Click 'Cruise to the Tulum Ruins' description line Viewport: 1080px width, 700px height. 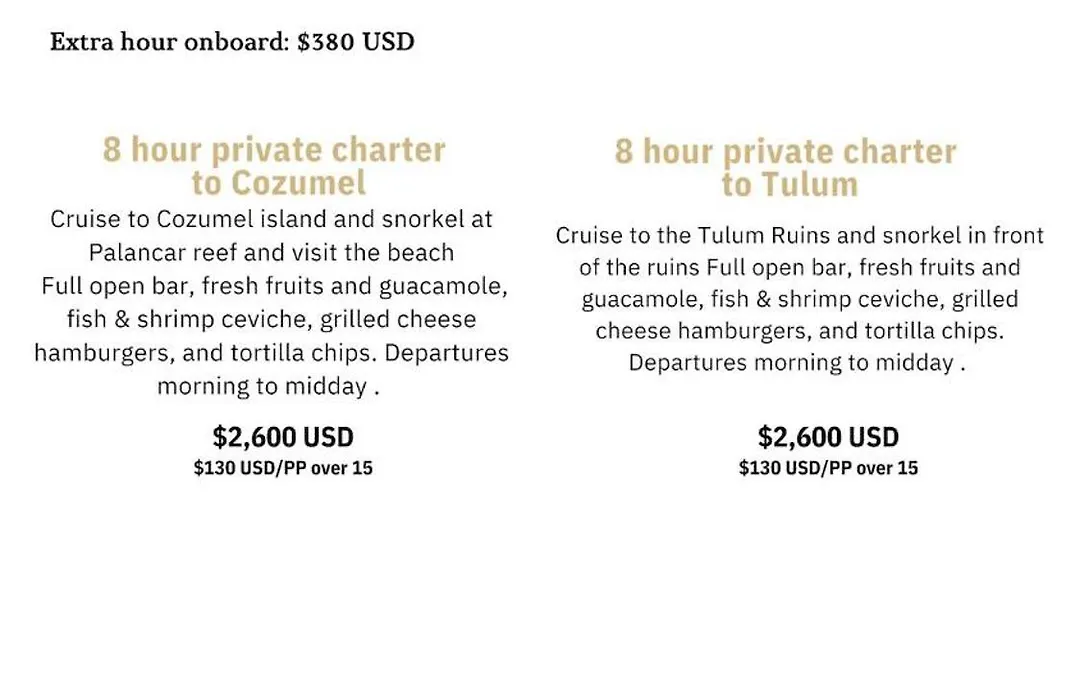[800, 236]
